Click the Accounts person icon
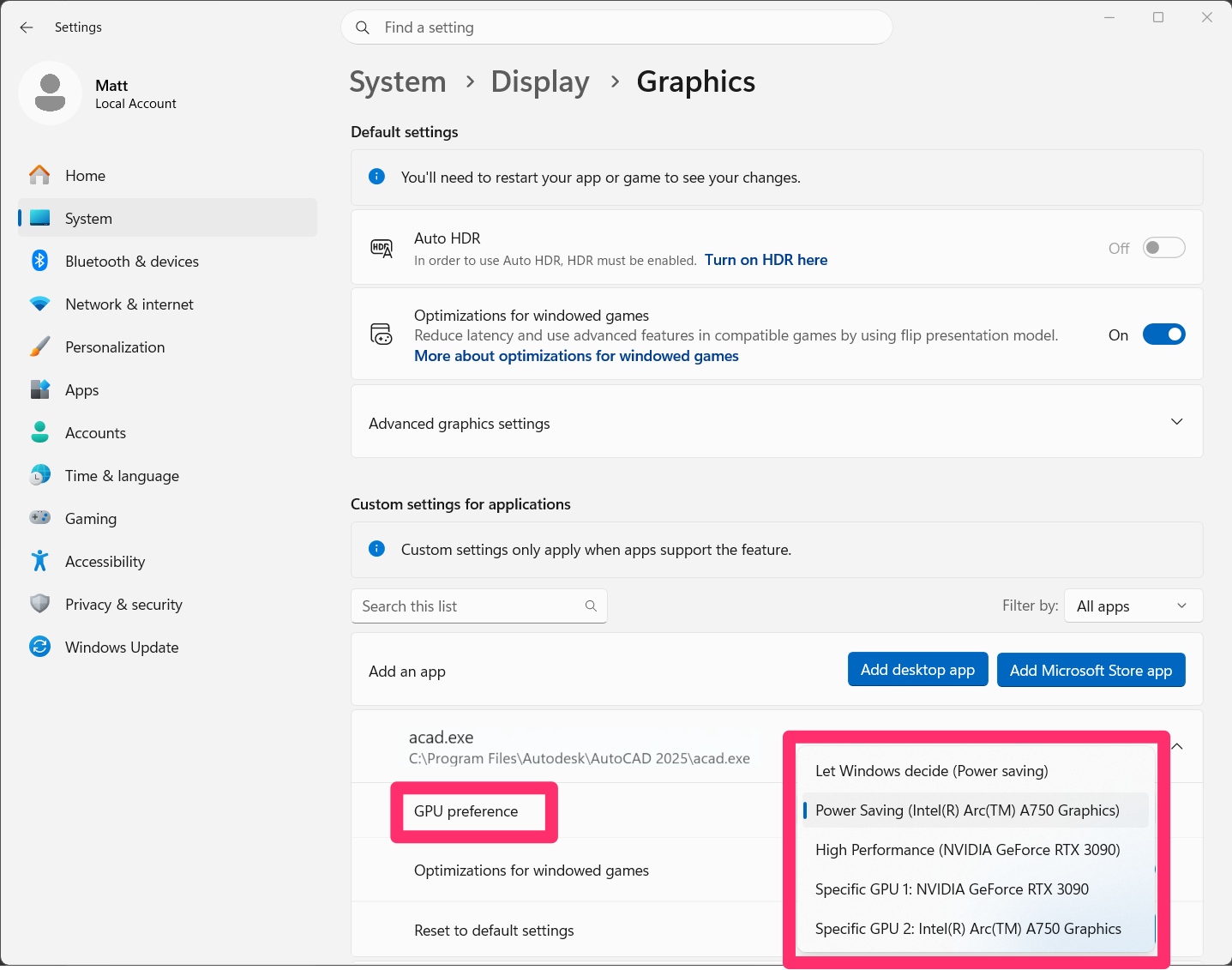The height and width of the screenshot is (970, 1232). pyautogui.click(x=39, y=432)
